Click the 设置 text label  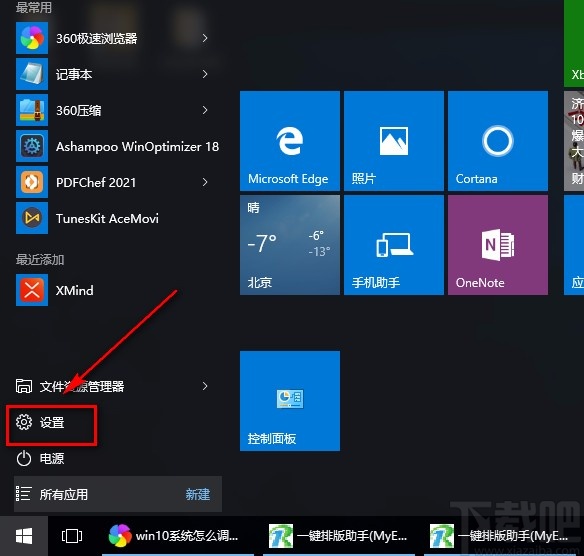[52, 422]
